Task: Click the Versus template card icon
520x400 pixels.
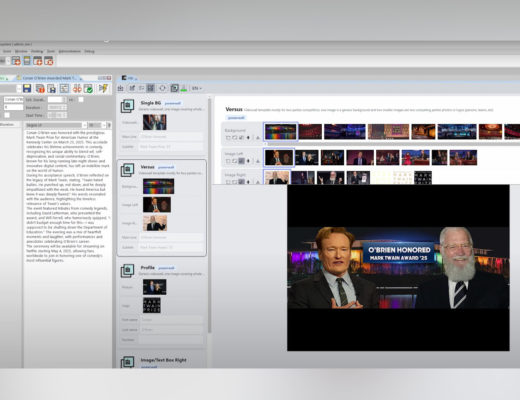Action: point(127,170)
